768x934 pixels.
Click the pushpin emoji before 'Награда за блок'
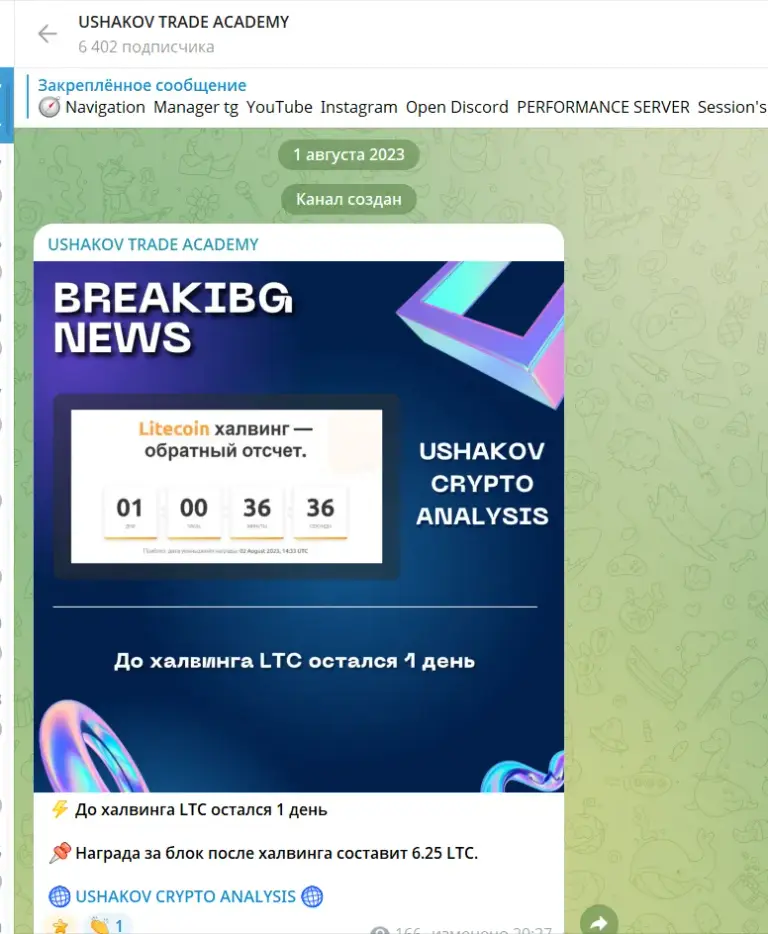coord(60,853)
